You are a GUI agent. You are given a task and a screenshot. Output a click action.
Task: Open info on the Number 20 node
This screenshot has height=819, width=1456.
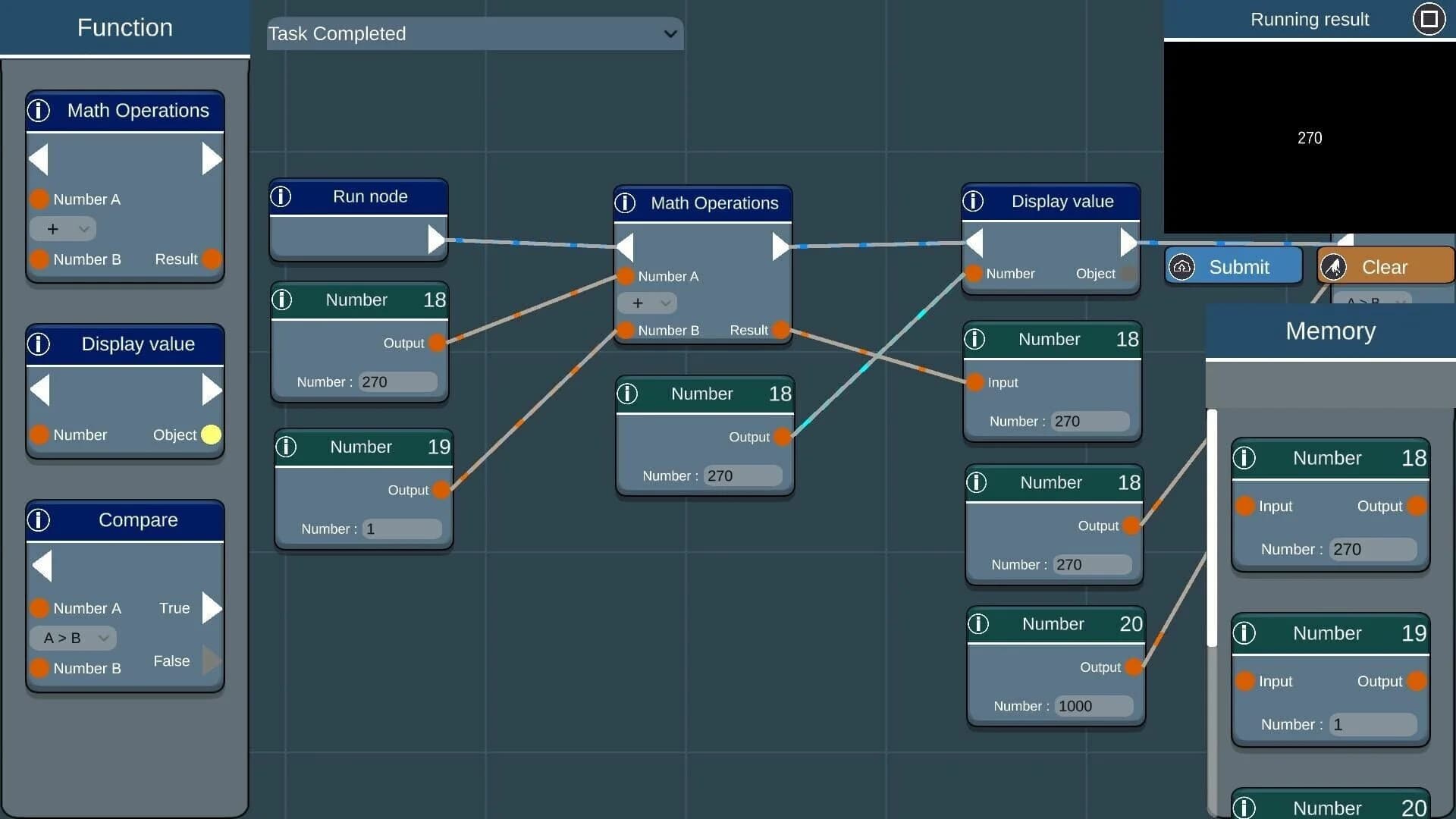(x=978, y=623)
